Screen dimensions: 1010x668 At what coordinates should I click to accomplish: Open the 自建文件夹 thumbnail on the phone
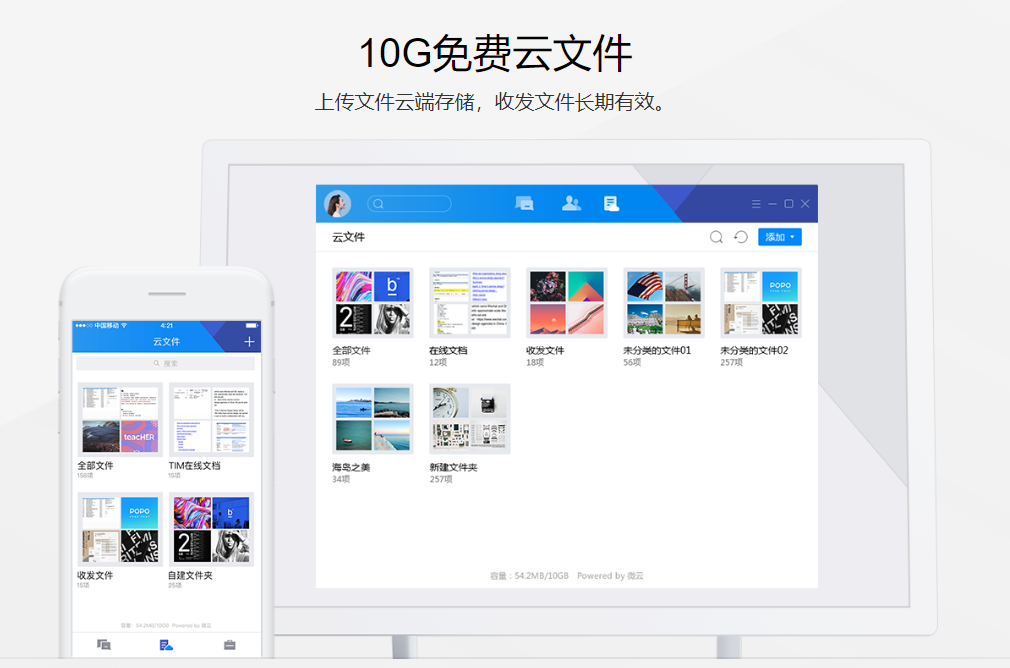coord(211,530)
